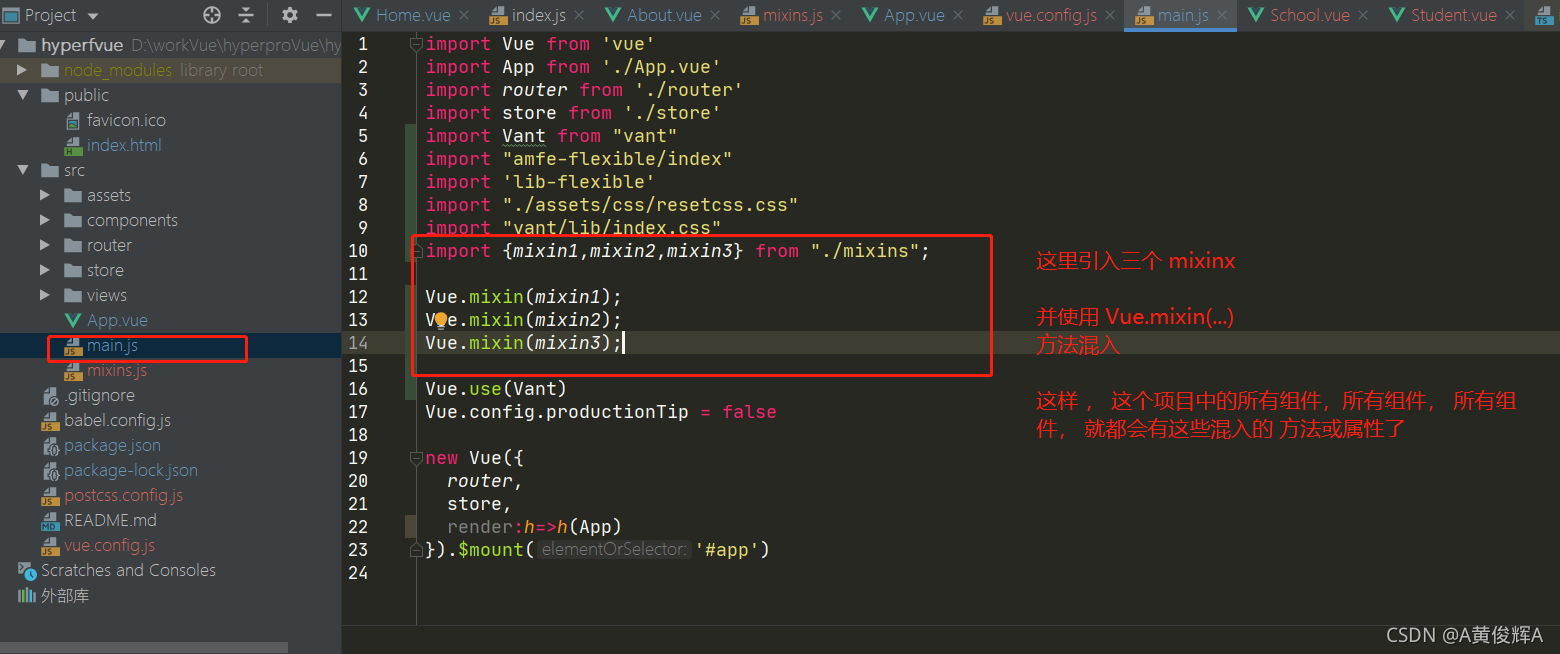Close the About.vue tab
This screenshot has width=1560, height=654.
[716, 15]
